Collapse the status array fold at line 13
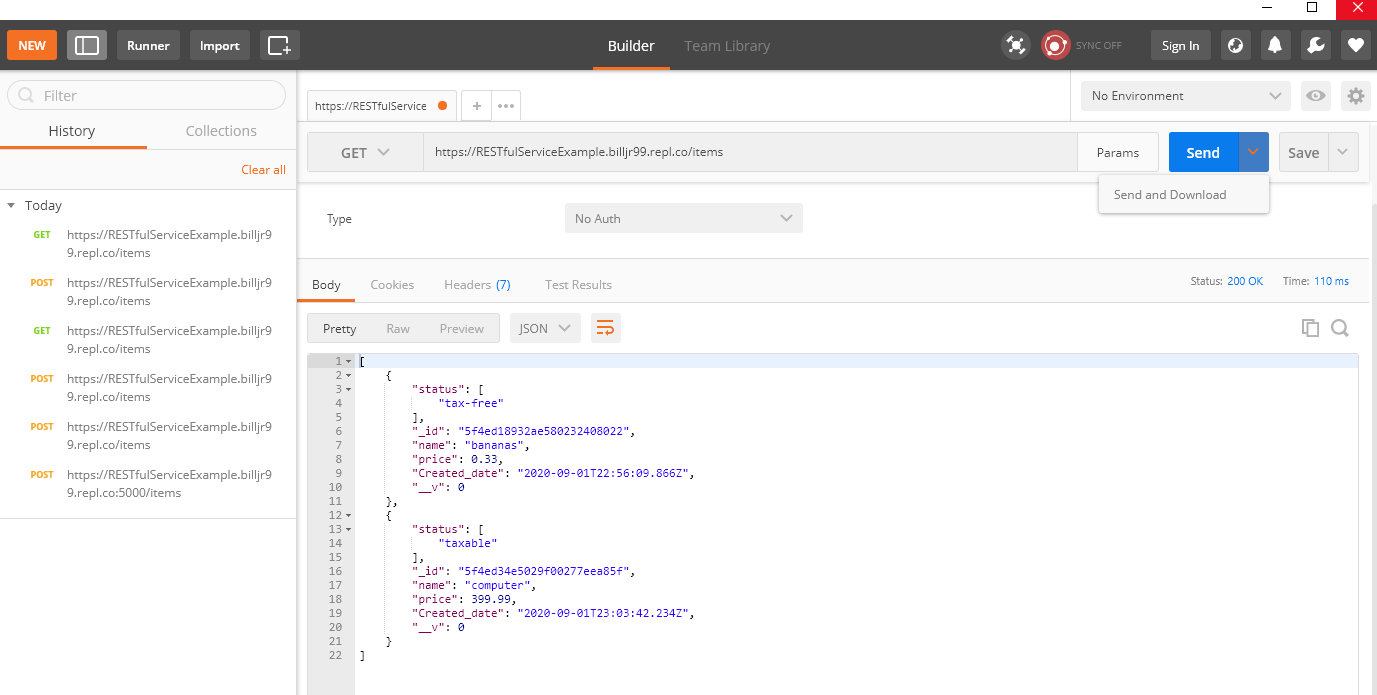Screen dimensions: 1377x695 click(x=348, y=529)
